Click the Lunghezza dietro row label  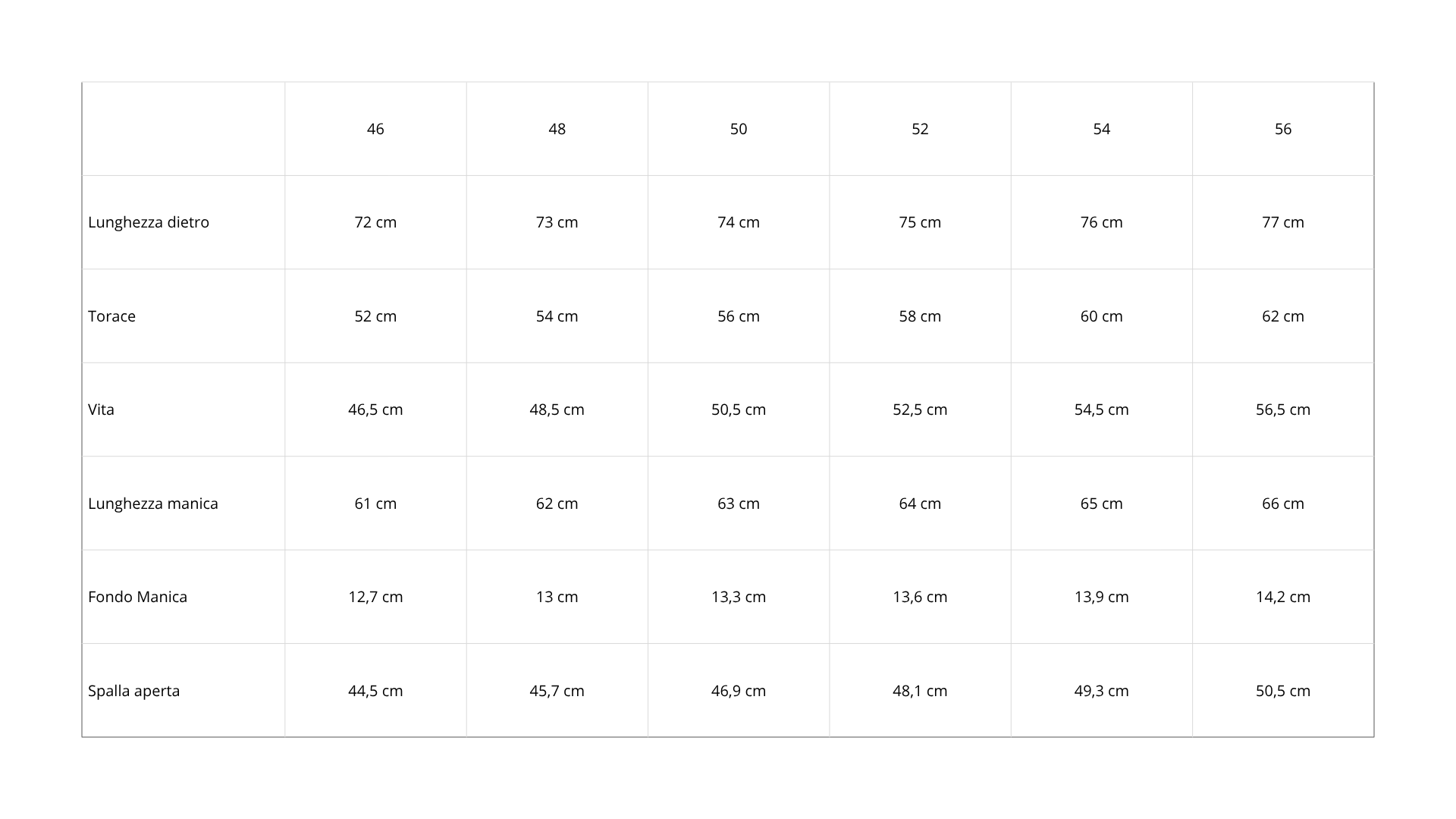point(149,222)
